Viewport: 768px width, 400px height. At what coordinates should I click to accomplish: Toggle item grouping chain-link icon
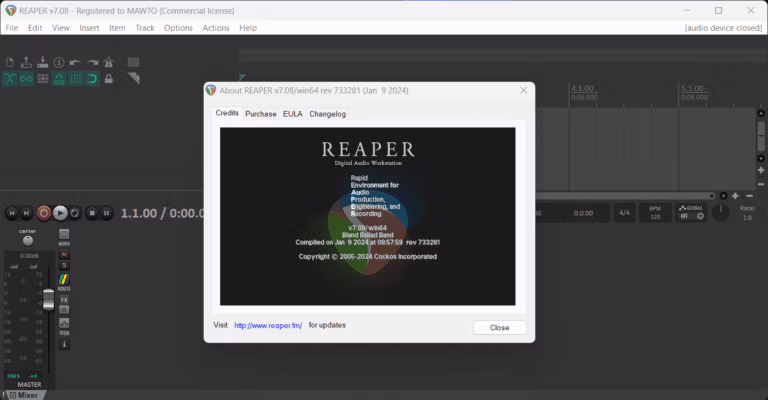pos(26,79)
